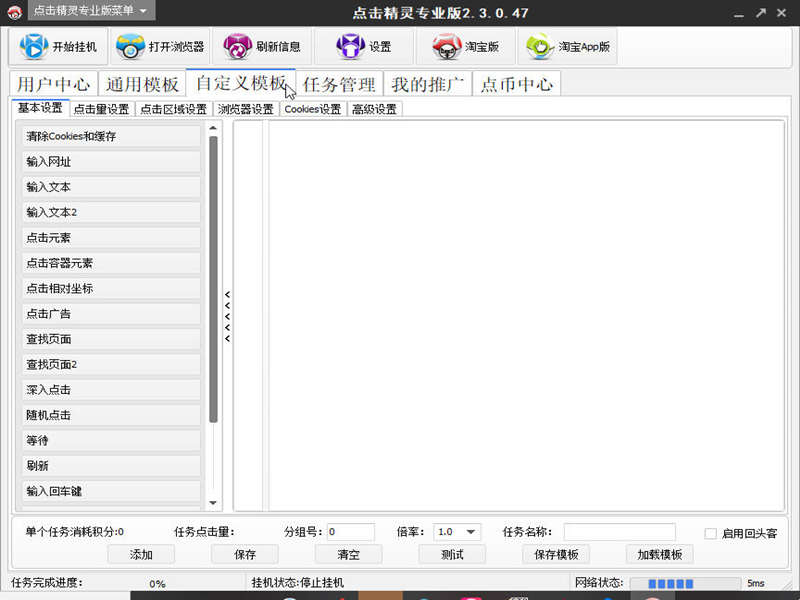This screenshot has width=800, height=600.
Task: Click the app logo icon in title bar
Action: tap(14, 12)
